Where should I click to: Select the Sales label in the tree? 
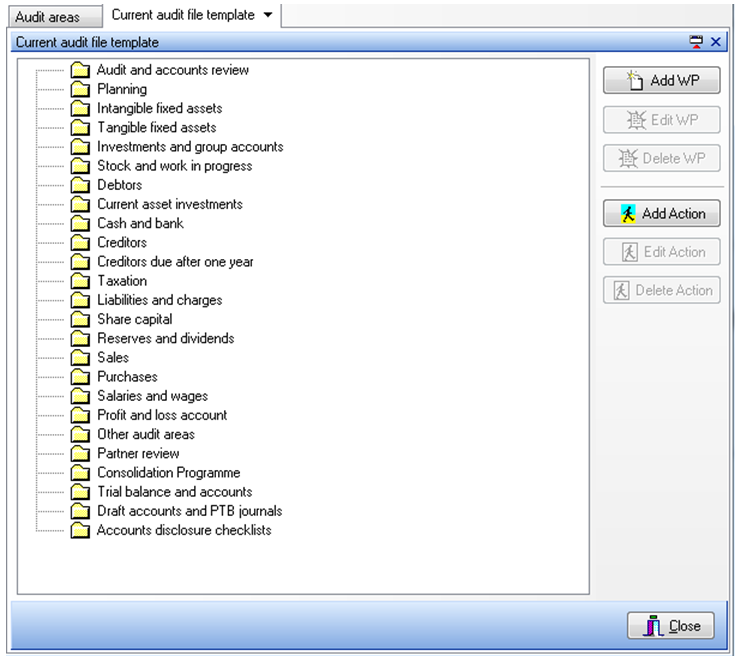113,358
